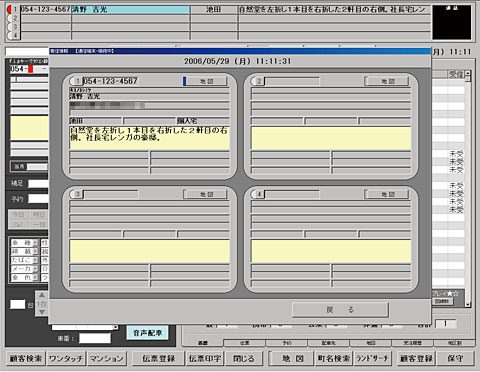The image size is (480, 372).
Task: Click the 音声配車 voice dispatch button
Action: tap(147, 333)
